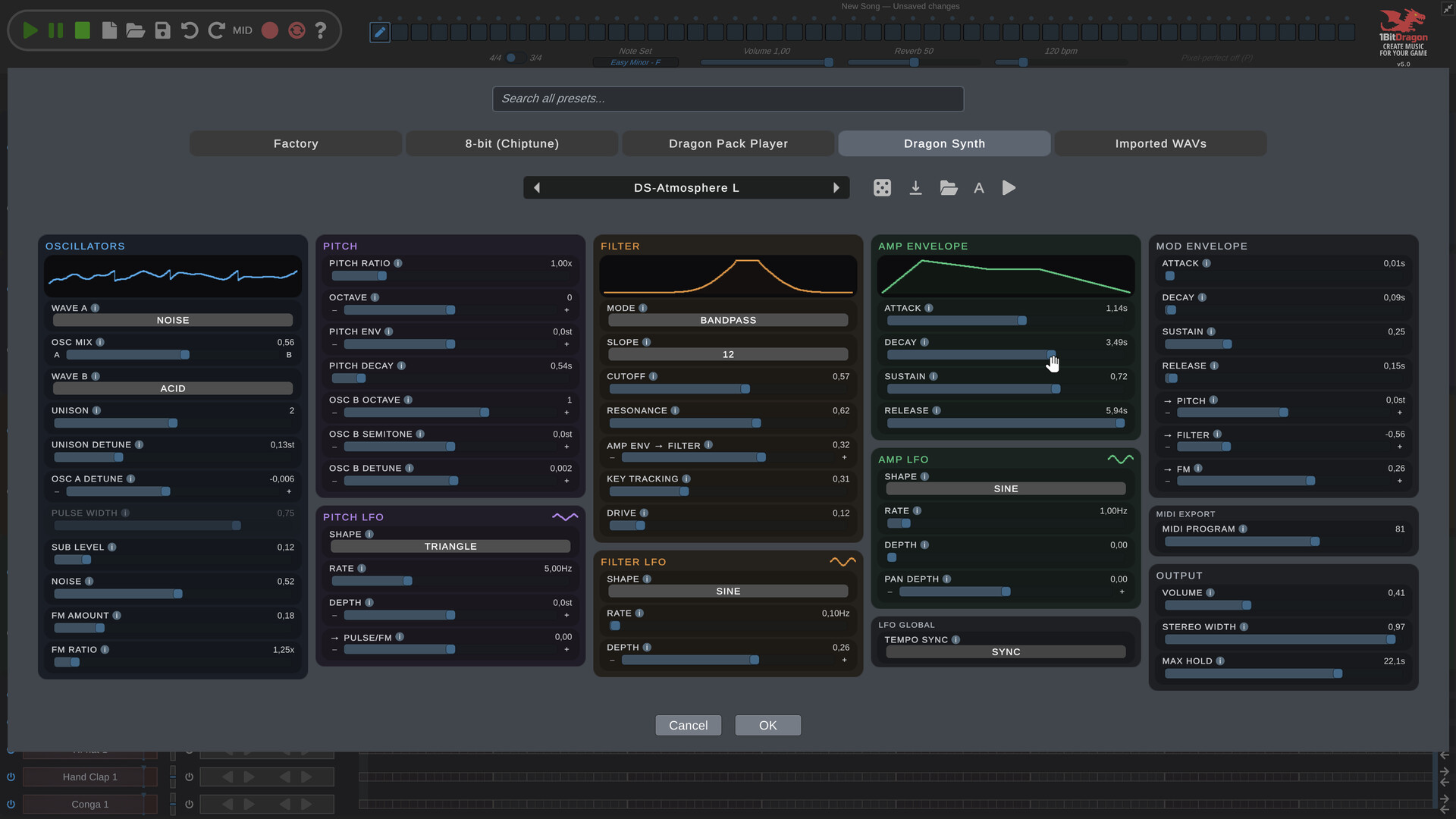Adjust the filter Cutoff slider
1456x819 pixels.
click(x=728, y=389)
